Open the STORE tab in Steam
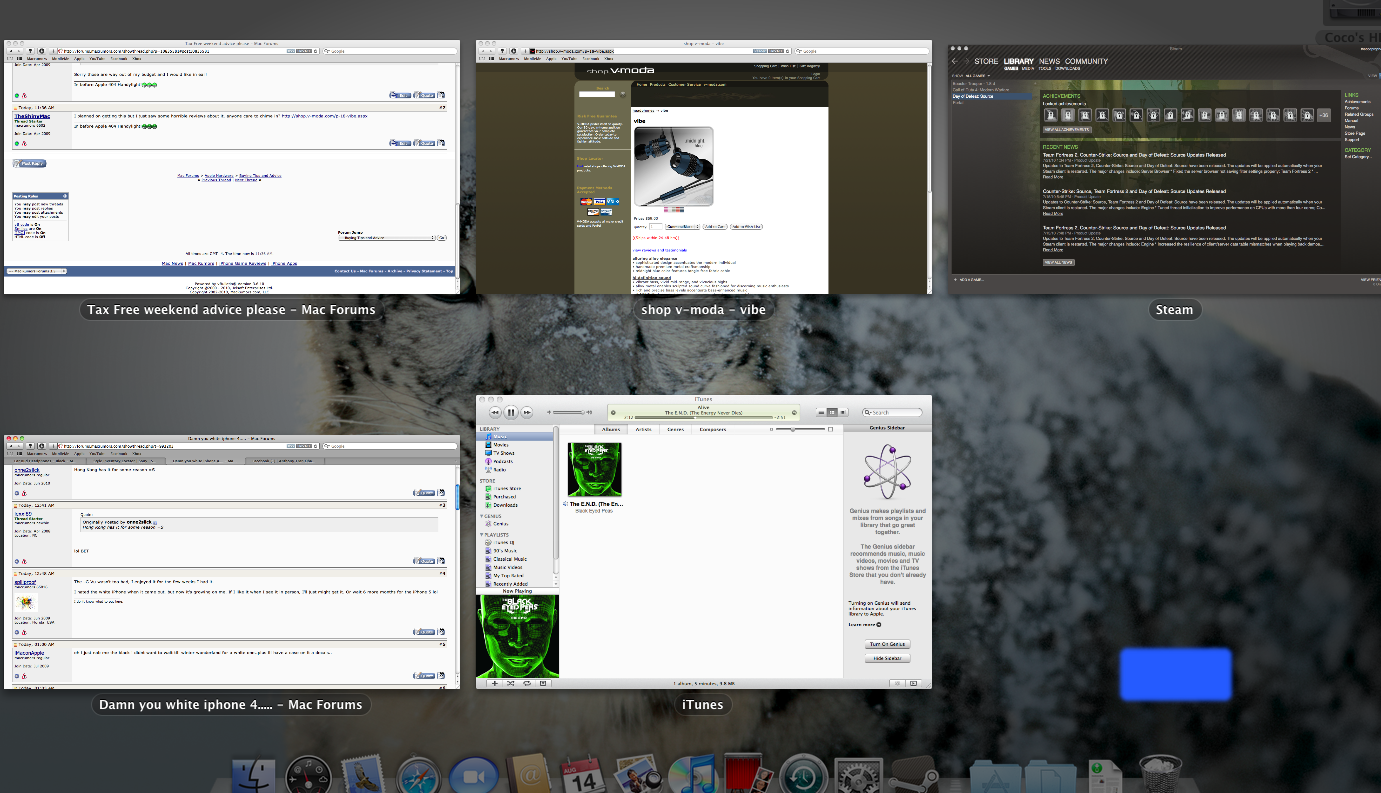The height and width of the screenshot is (793, 1381). point(986,61)
